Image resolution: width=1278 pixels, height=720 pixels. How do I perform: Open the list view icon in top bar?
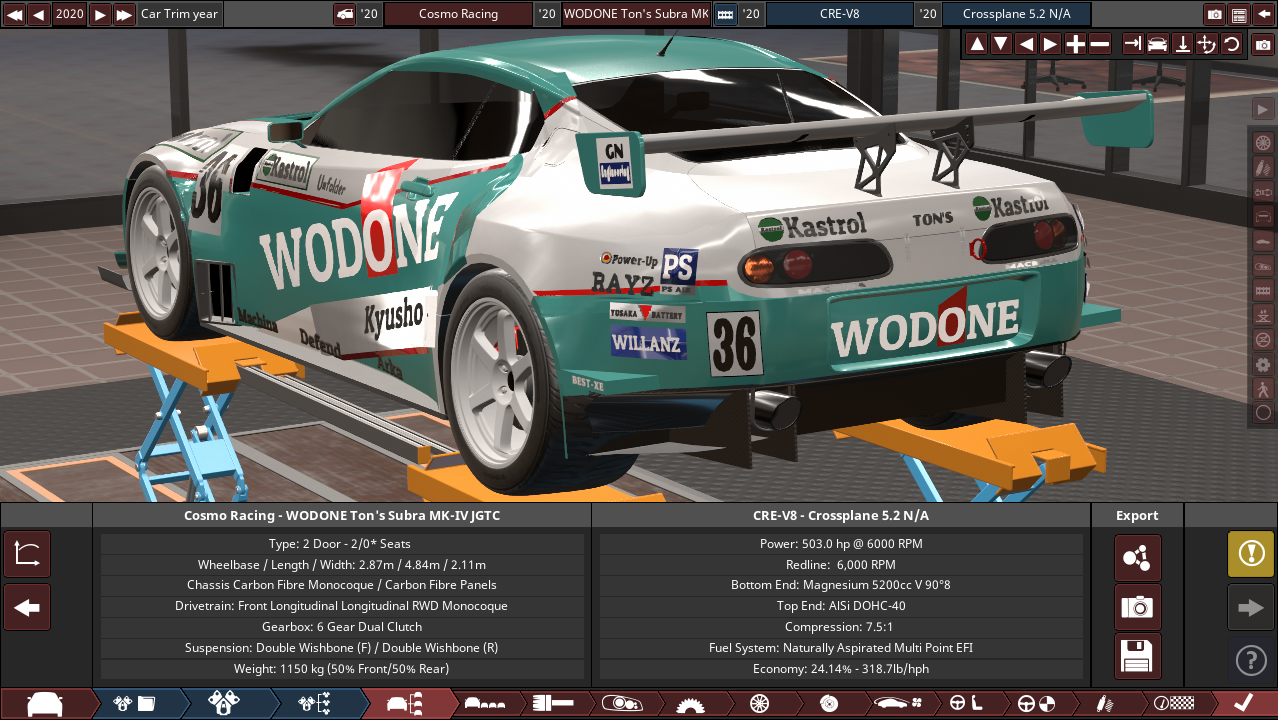tap(1239, 14)
